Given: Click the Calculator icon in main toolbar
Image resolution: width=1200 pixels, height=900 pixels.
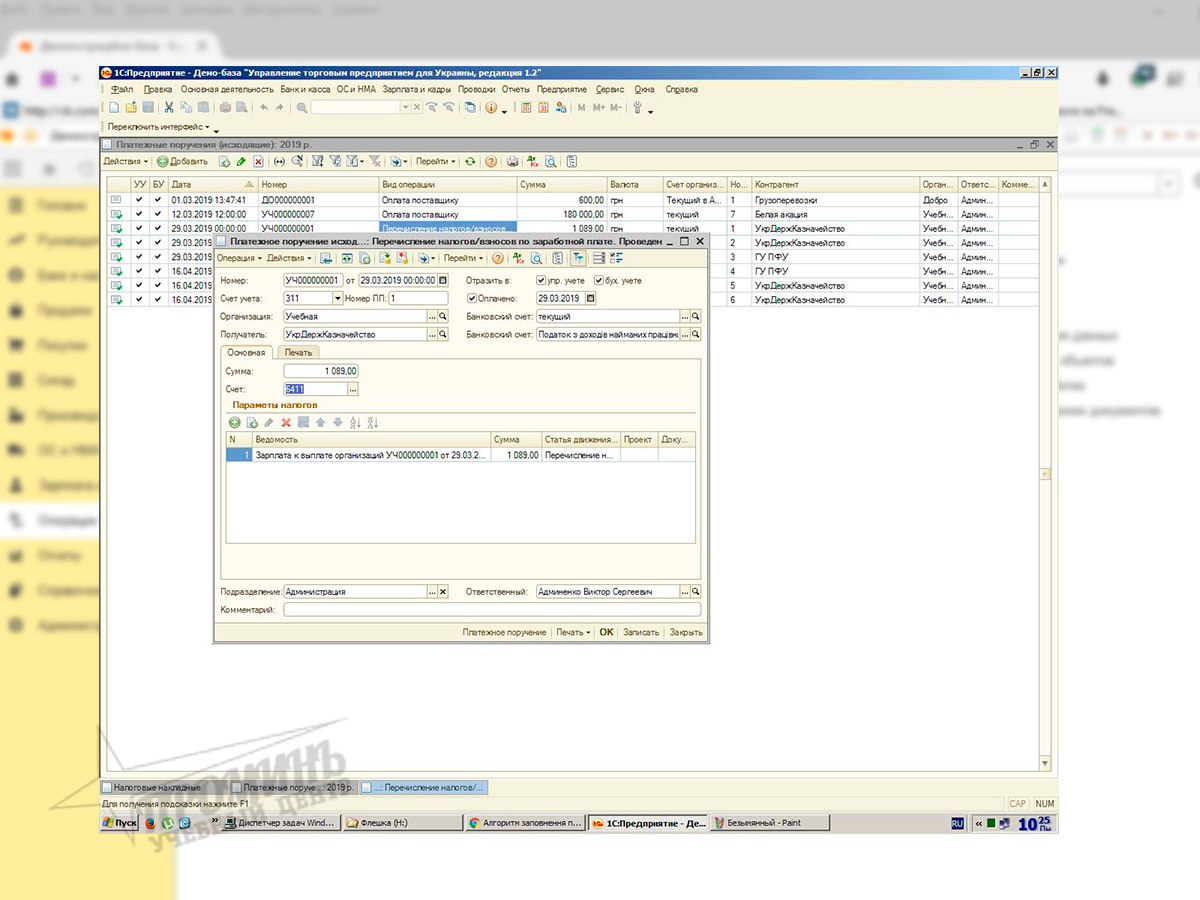Looking at the screenshot, I should click(526, 107).
